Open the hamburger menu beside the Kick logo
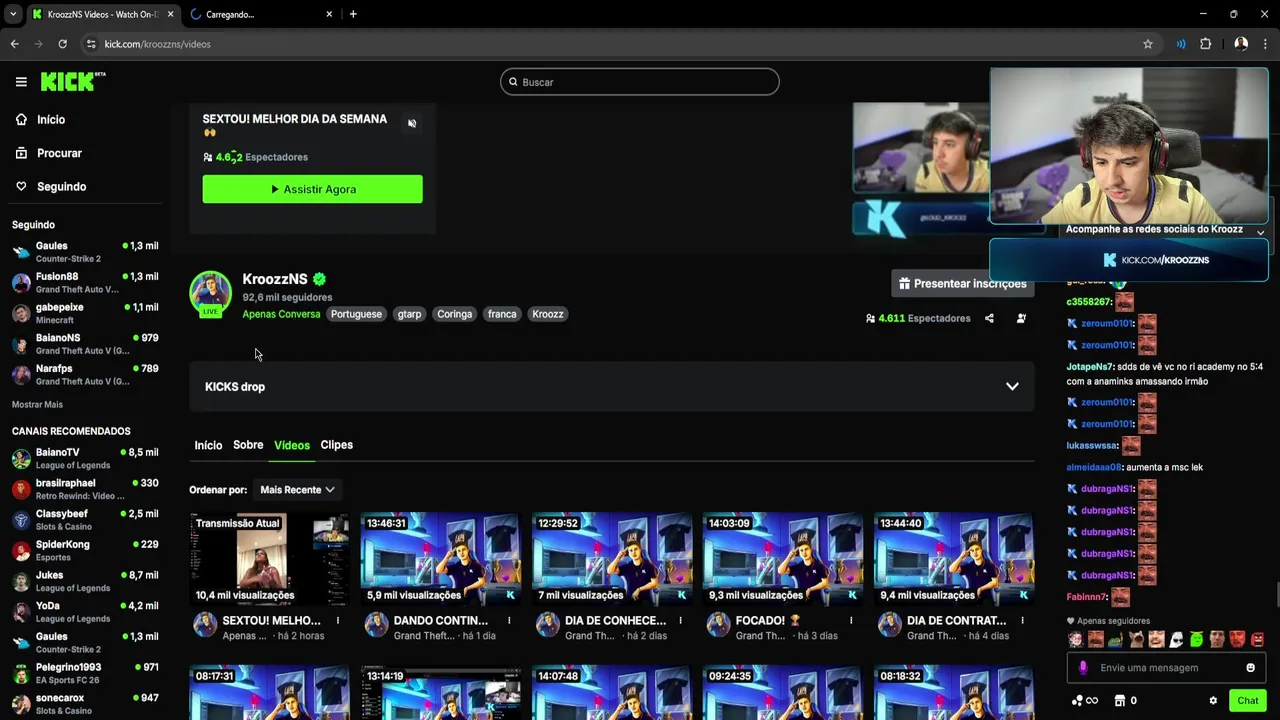 [x=21, y=82]
